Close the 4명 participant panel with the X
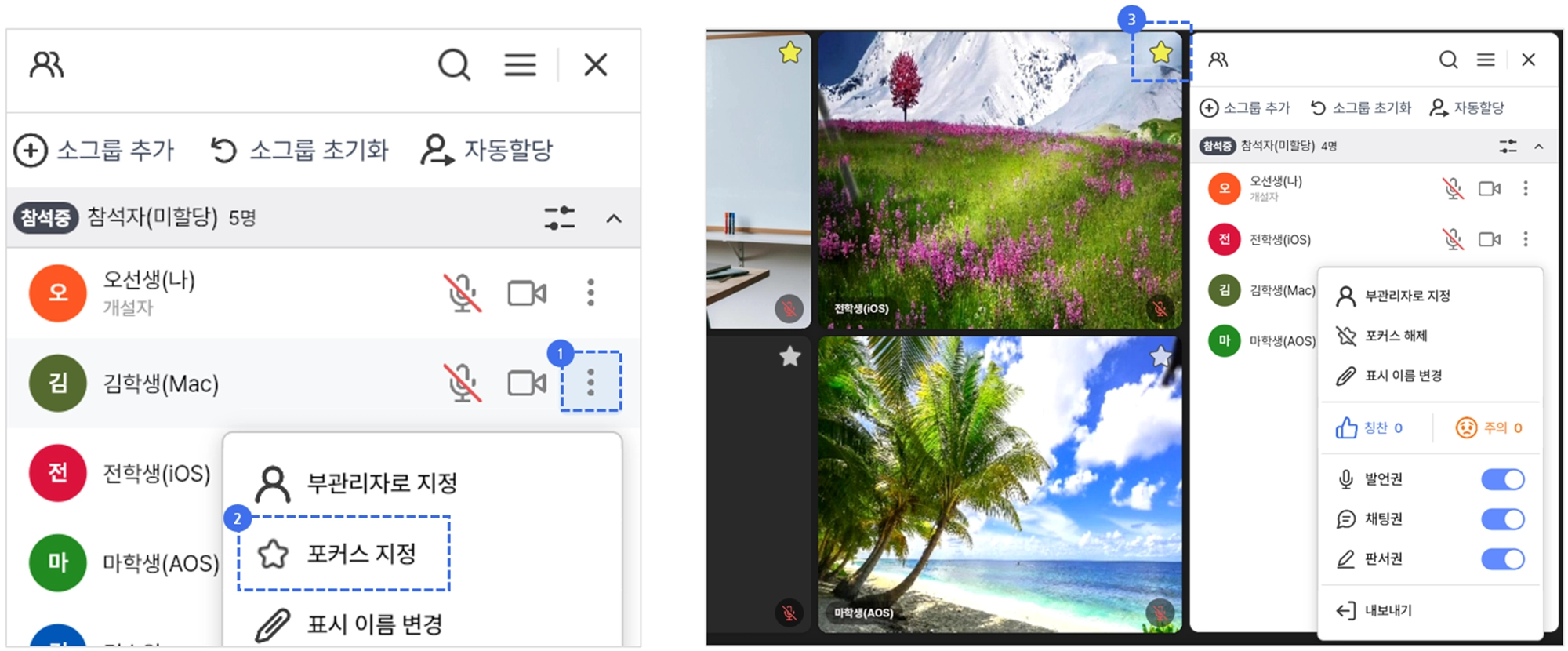 [1528, 60]
